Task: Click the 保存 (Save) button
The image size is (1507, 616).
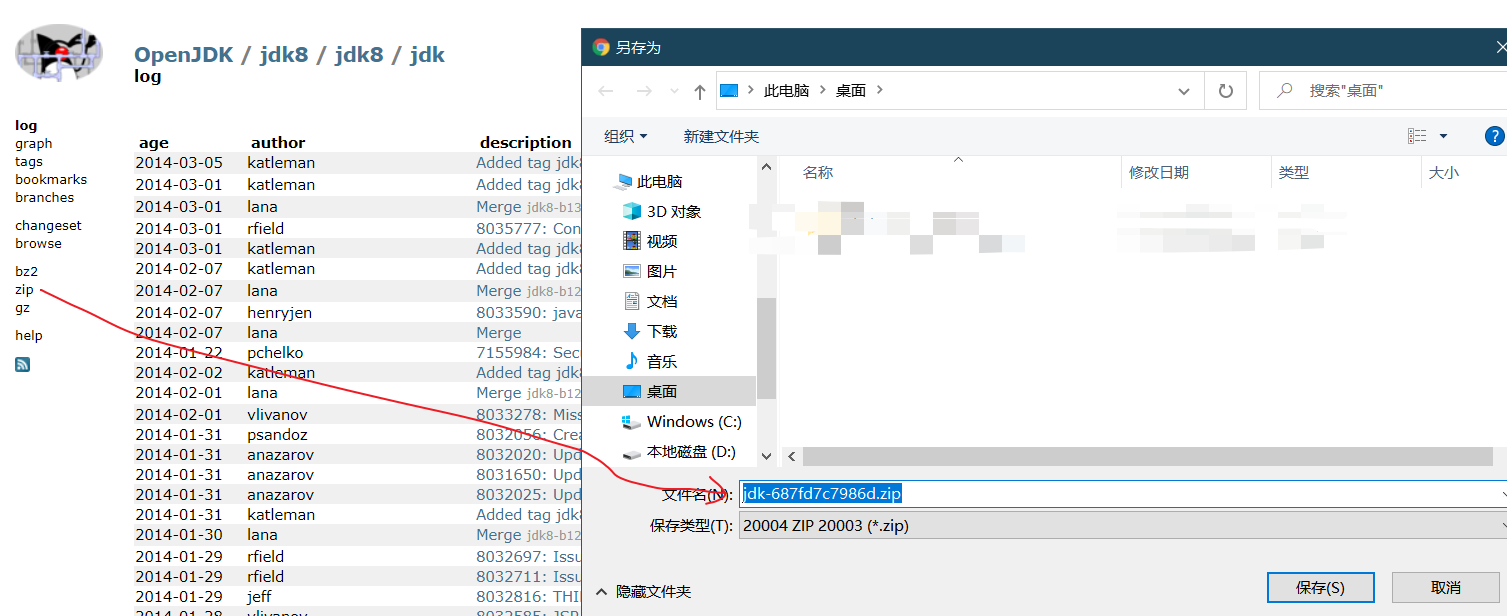Action: (x=1320, y=587)
